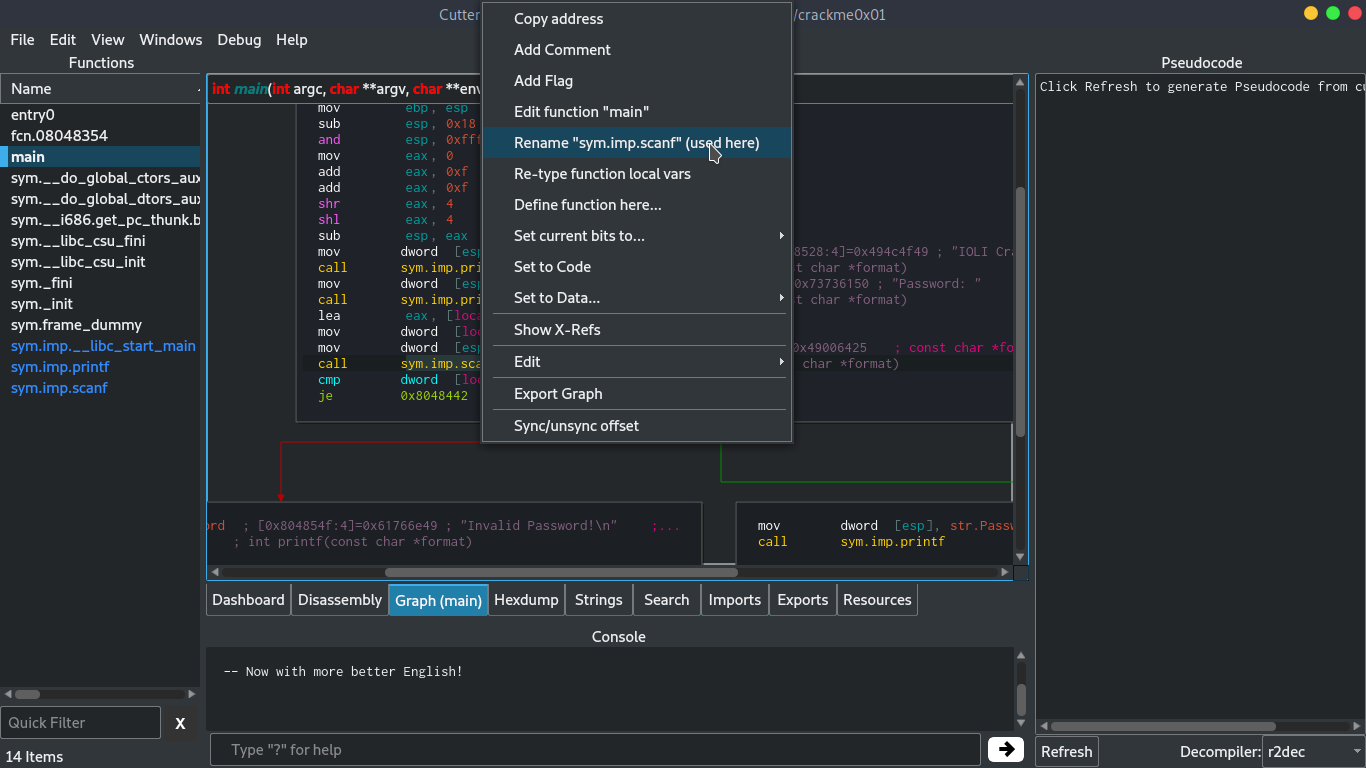Click the X to clear Quick Filter
Image resolution: width=1366 pixels, height=768 pixels.
point(180,722)
